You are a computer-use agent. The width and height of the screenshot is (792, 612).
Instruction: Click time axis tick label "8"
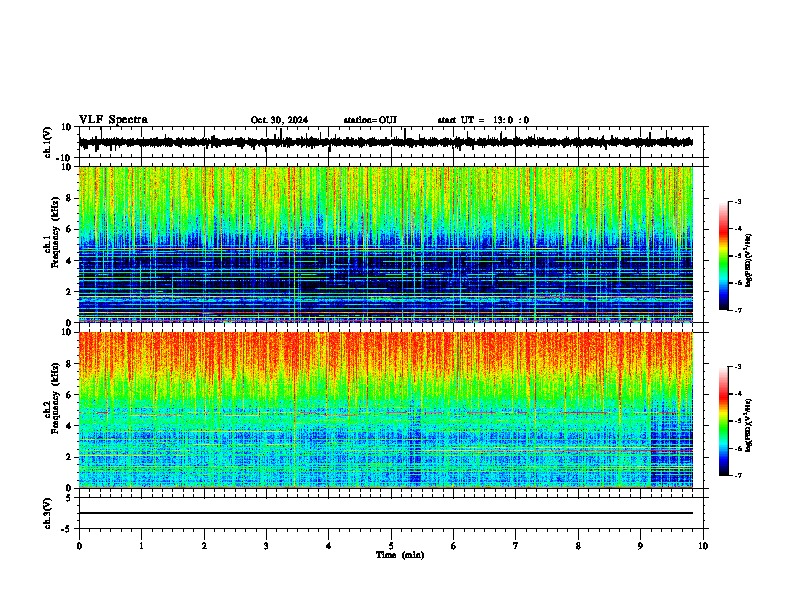(x=578, y=546)
